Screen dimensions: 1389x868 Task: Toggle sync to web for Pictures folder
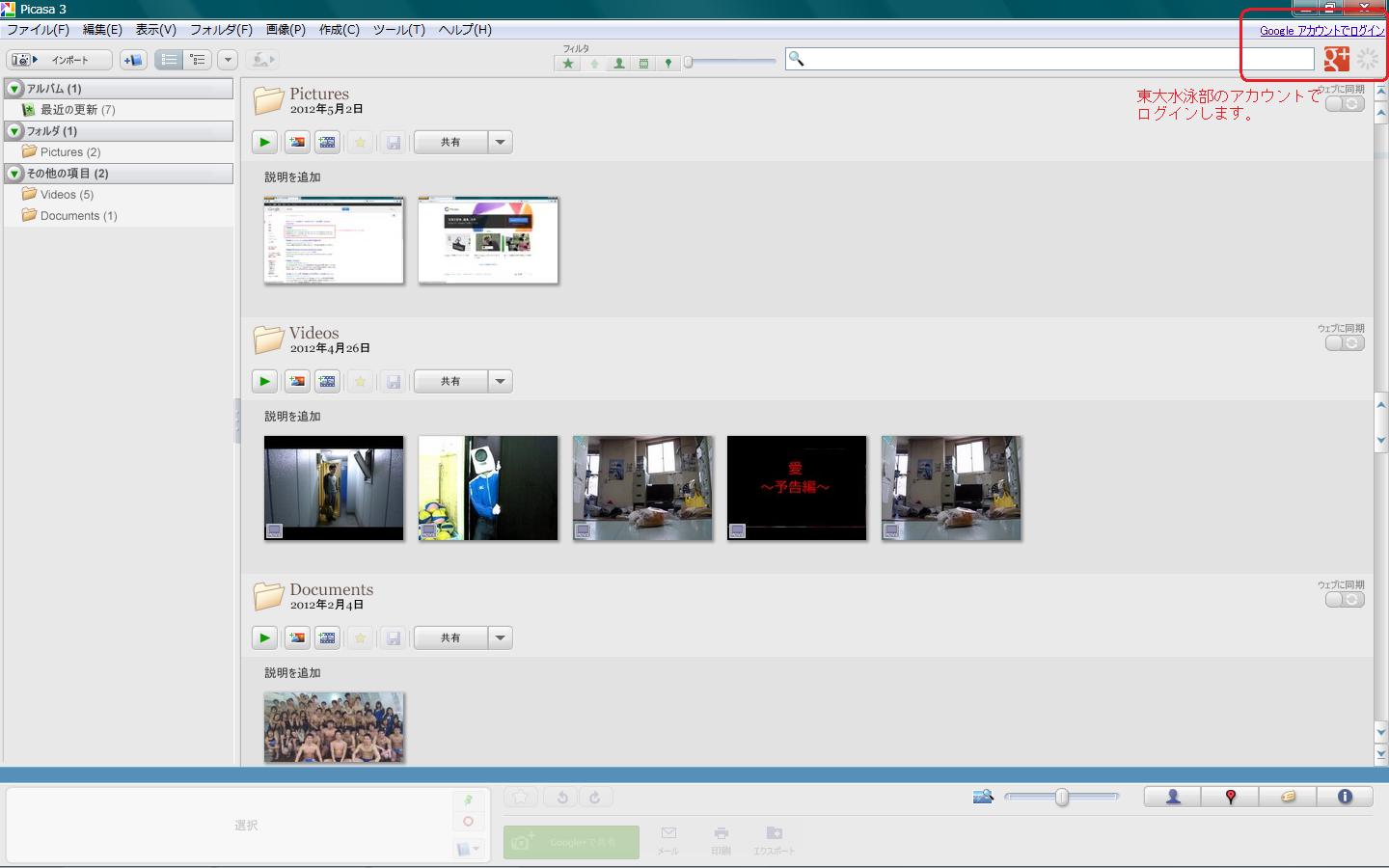[1345, 104]
